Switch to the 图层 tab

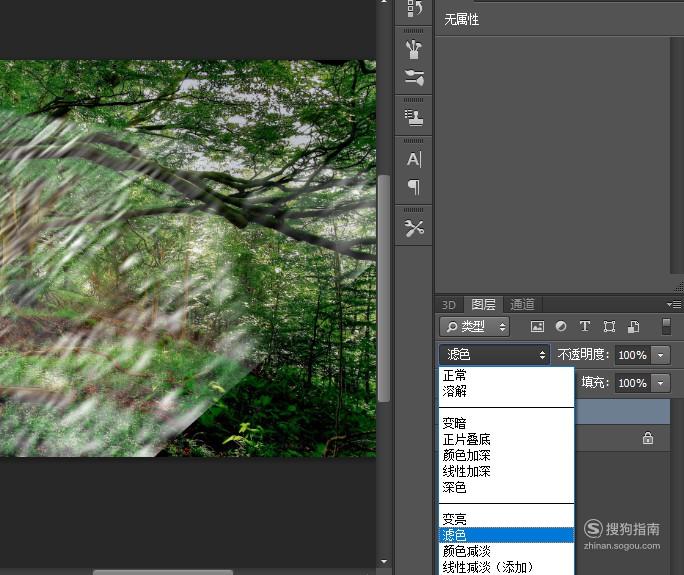(483, 304)
